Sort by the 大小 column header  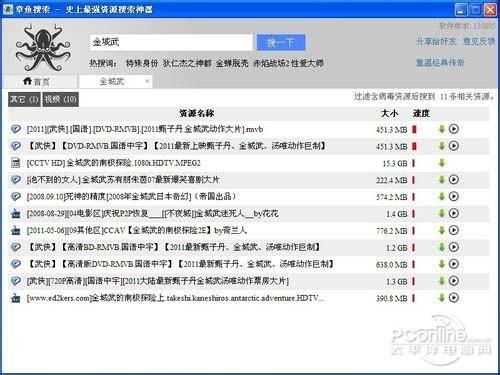point(389,113)
